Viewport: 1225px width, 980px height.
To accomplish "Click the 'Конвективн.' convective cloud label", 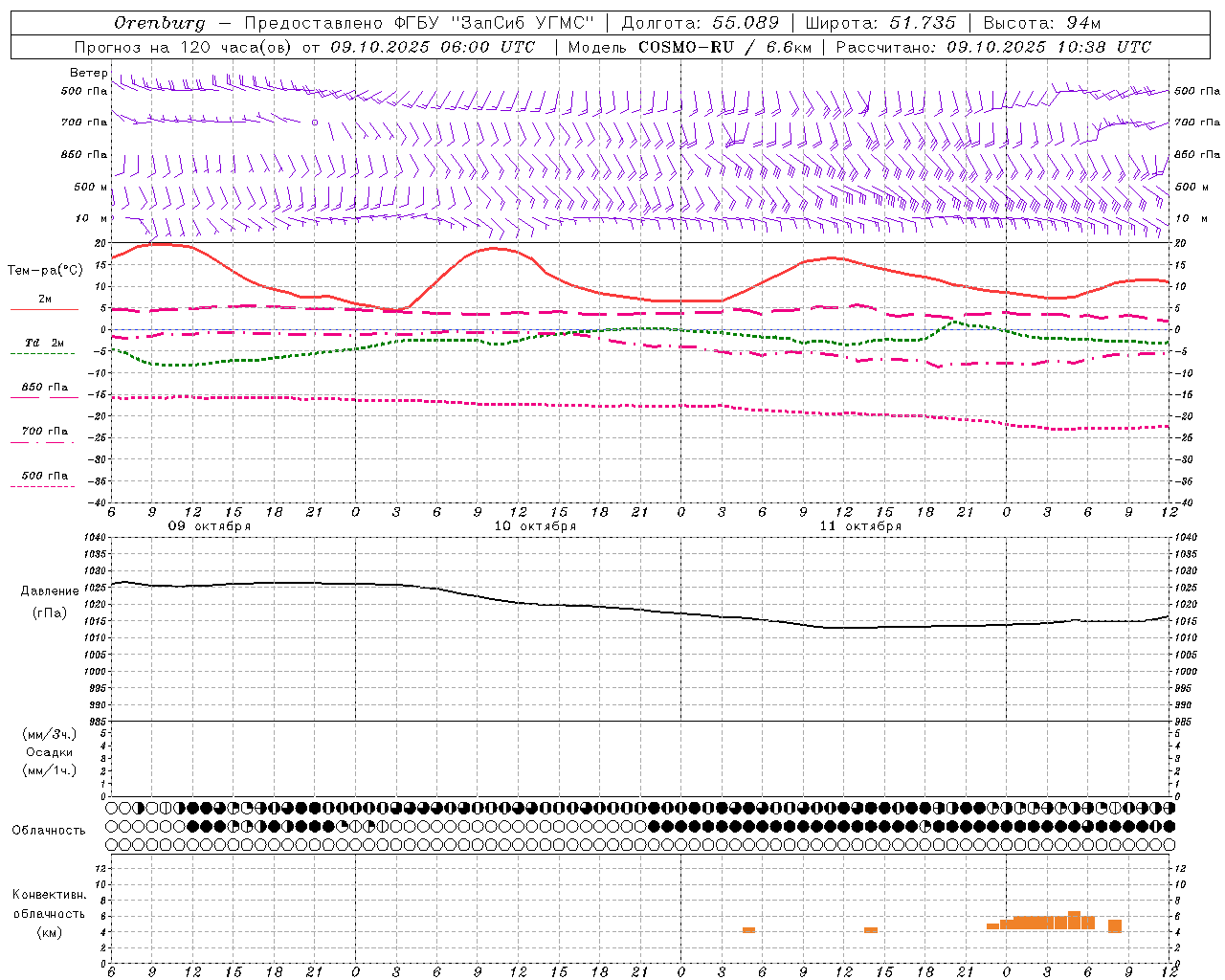I will (x=49, y=895).
